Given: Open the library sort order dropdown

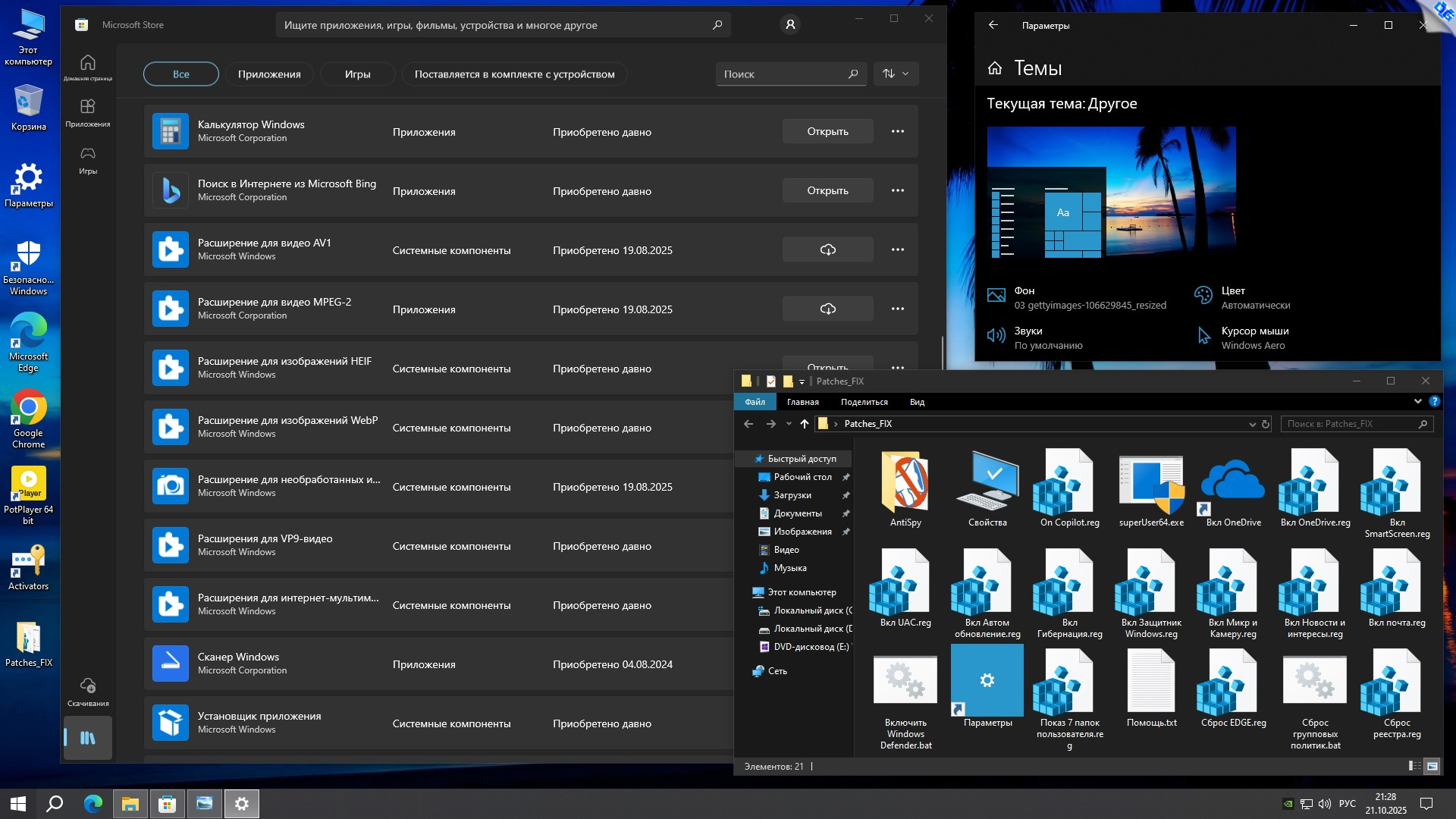Looking at the screenshot, I should pyautogui.click(x=896, y=74).
